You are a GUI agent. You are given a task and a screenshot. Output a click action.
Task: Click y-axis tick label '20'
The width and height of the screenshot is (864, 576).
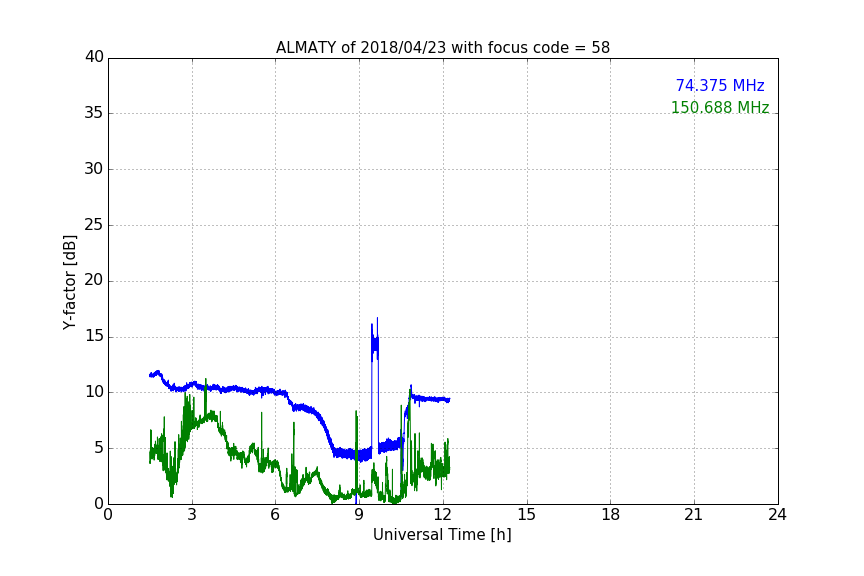pos(94,281)
